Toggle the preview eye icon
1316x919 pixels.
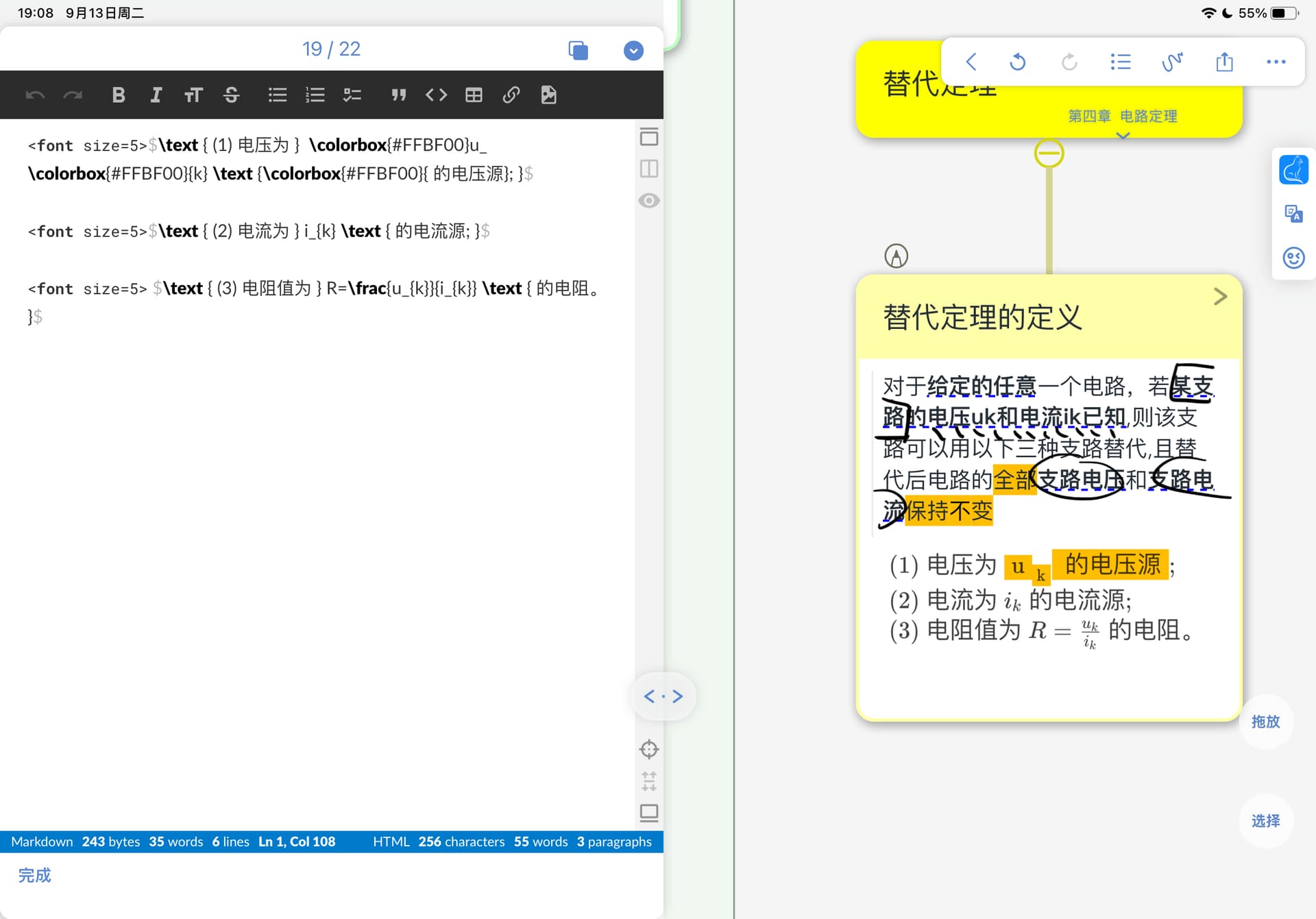pos(648,200)
